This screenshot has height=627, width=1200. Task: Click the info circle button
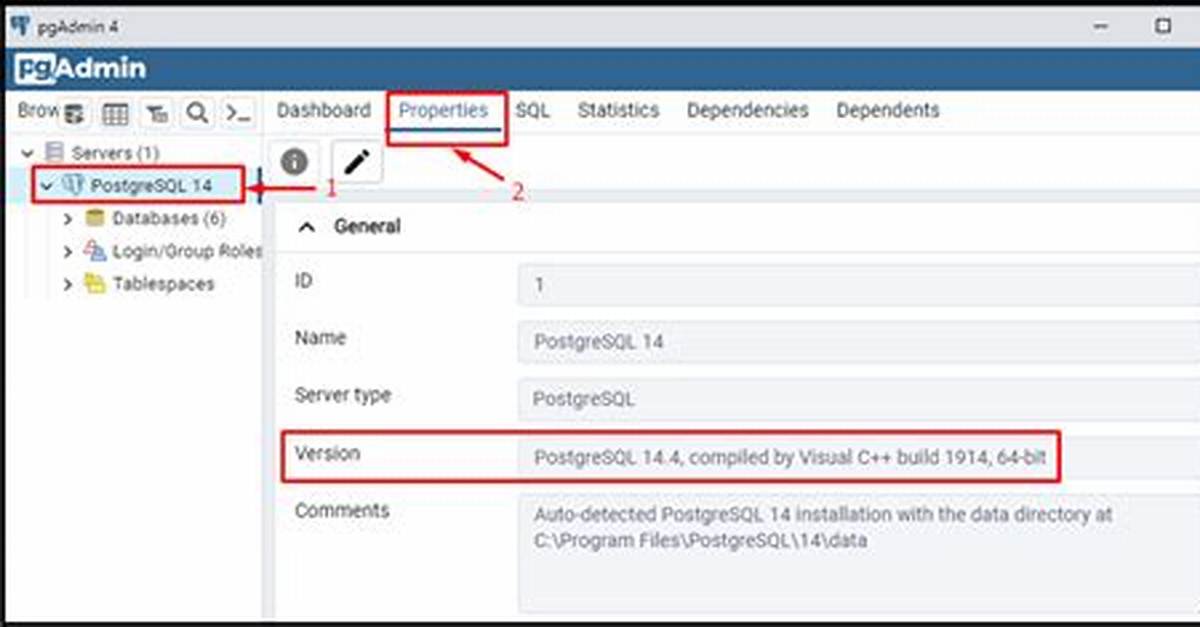tap(294, 162)
